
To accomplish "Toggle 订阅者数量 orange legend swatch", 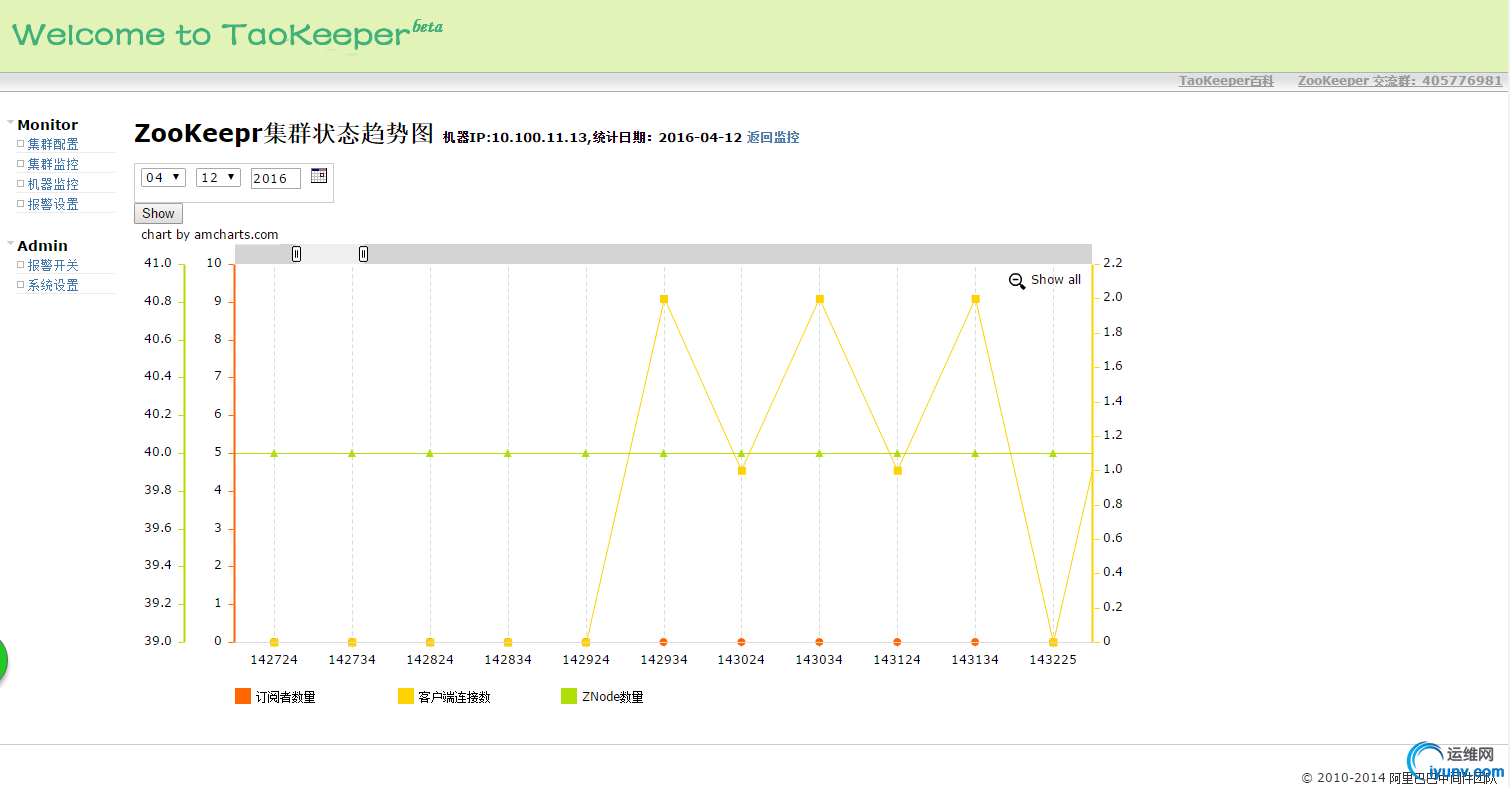I will [x=243, y=696].
